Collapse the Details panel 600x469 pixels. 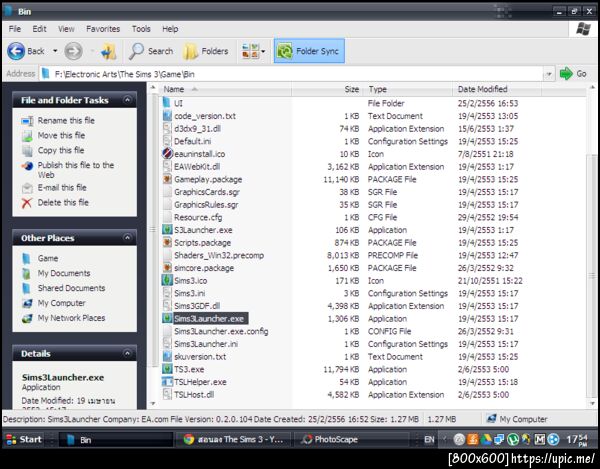click(127, 353)
